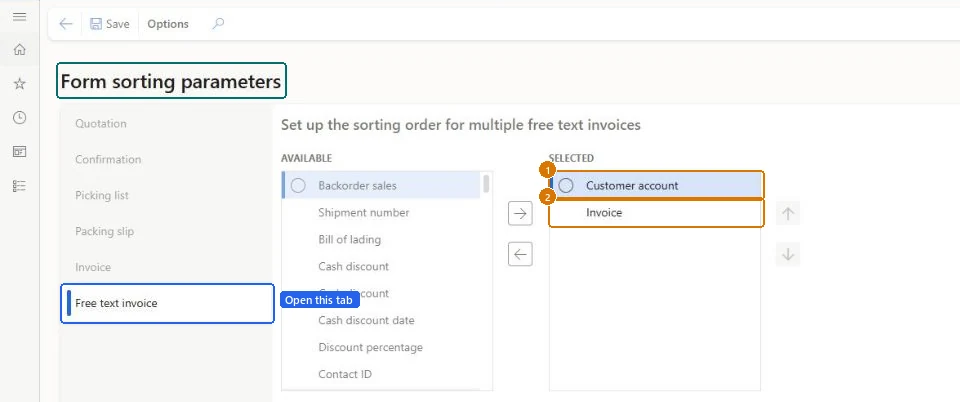
Task: Tick the Backorder sales row selector
Action: [298, 185]
